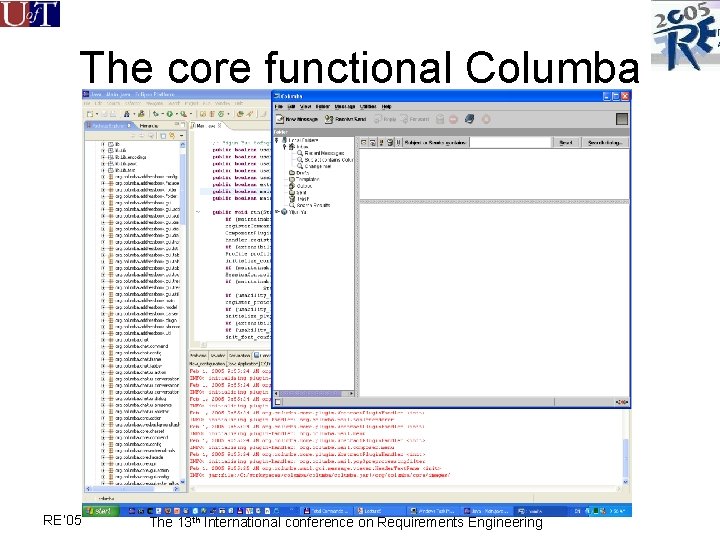720x540 pixels.
Task: Collapse the Inbox node in Columba folder tree
Action: coord(284,146)
